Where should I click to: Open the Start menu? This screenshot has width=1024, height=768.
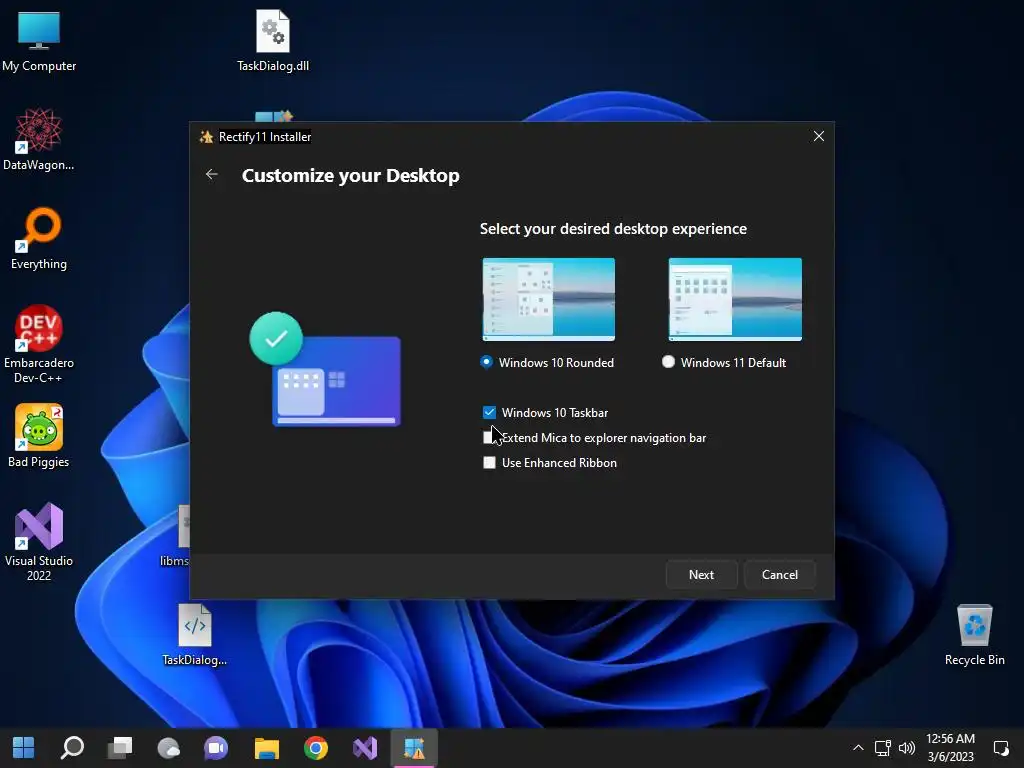click(x=24, y=748)
